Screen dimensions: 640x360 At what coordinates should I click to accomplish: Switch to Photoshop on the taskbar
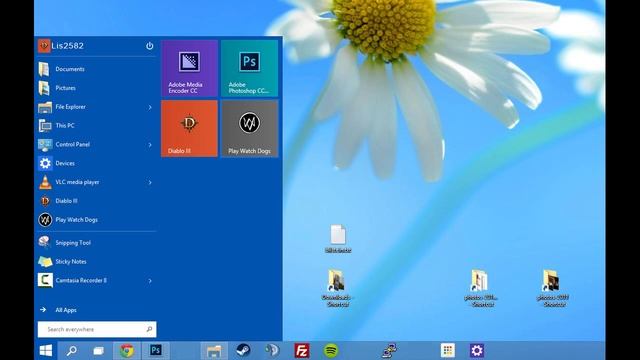coord(156,351)
